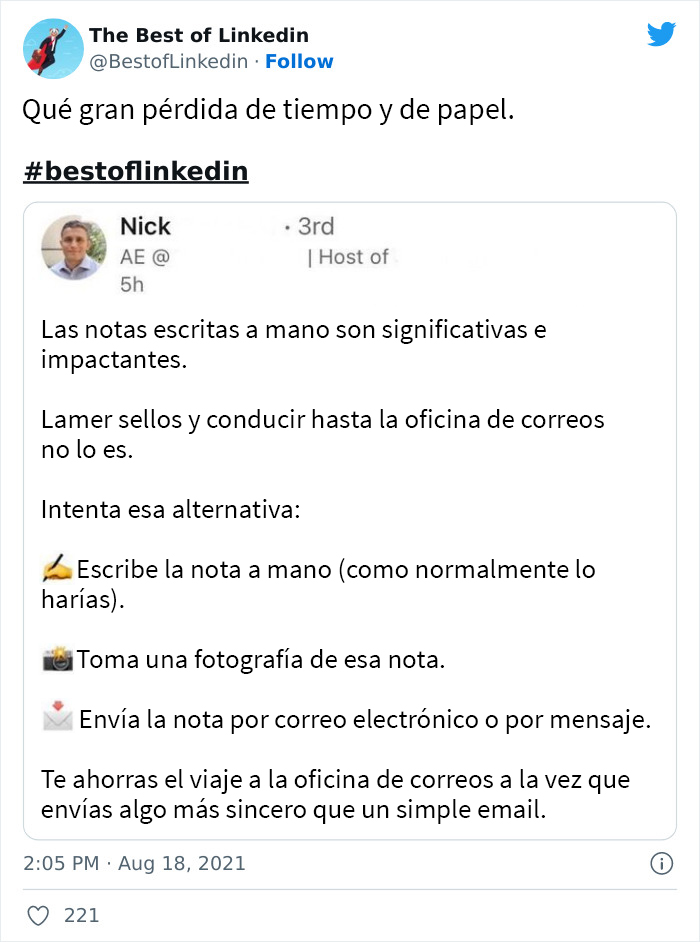Click the writing hand emoji in the note

pyautogui.click(x=55, y=568)
